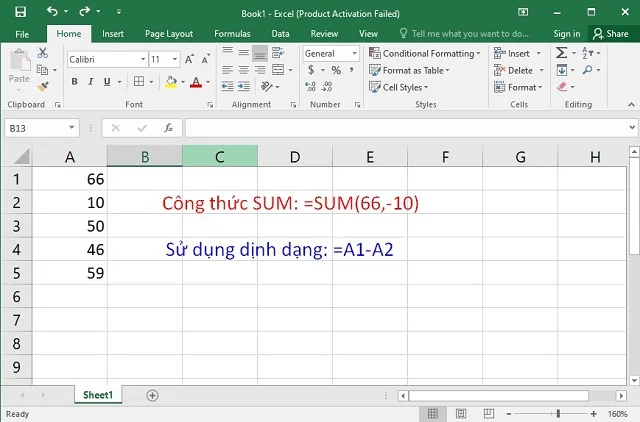Apply Center horizontal alignment
The image size is (640, 422).
244,70
